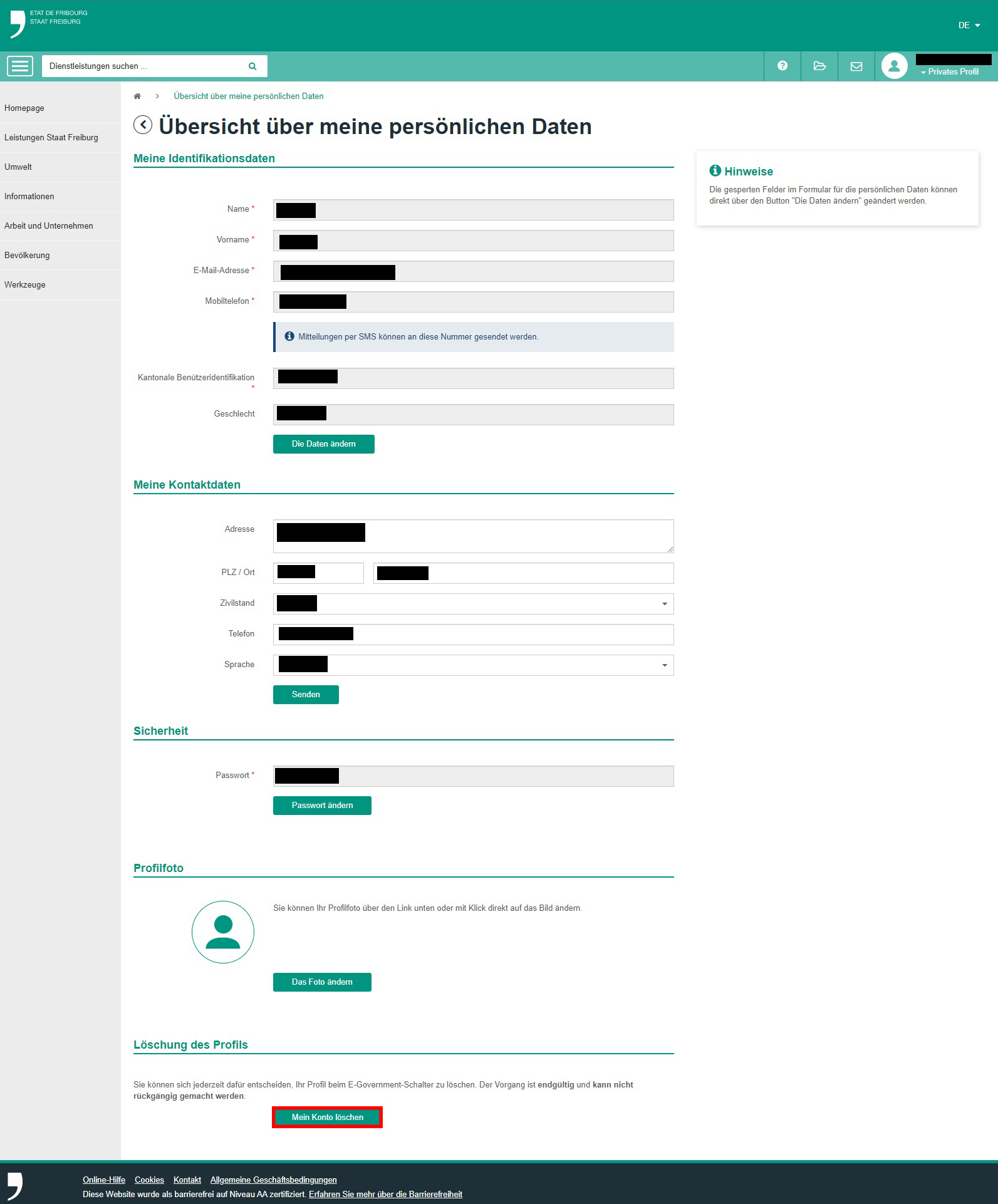Open the Sprache dropdown
This screenshot has width=998, height=1204.
tap(473, 665)
